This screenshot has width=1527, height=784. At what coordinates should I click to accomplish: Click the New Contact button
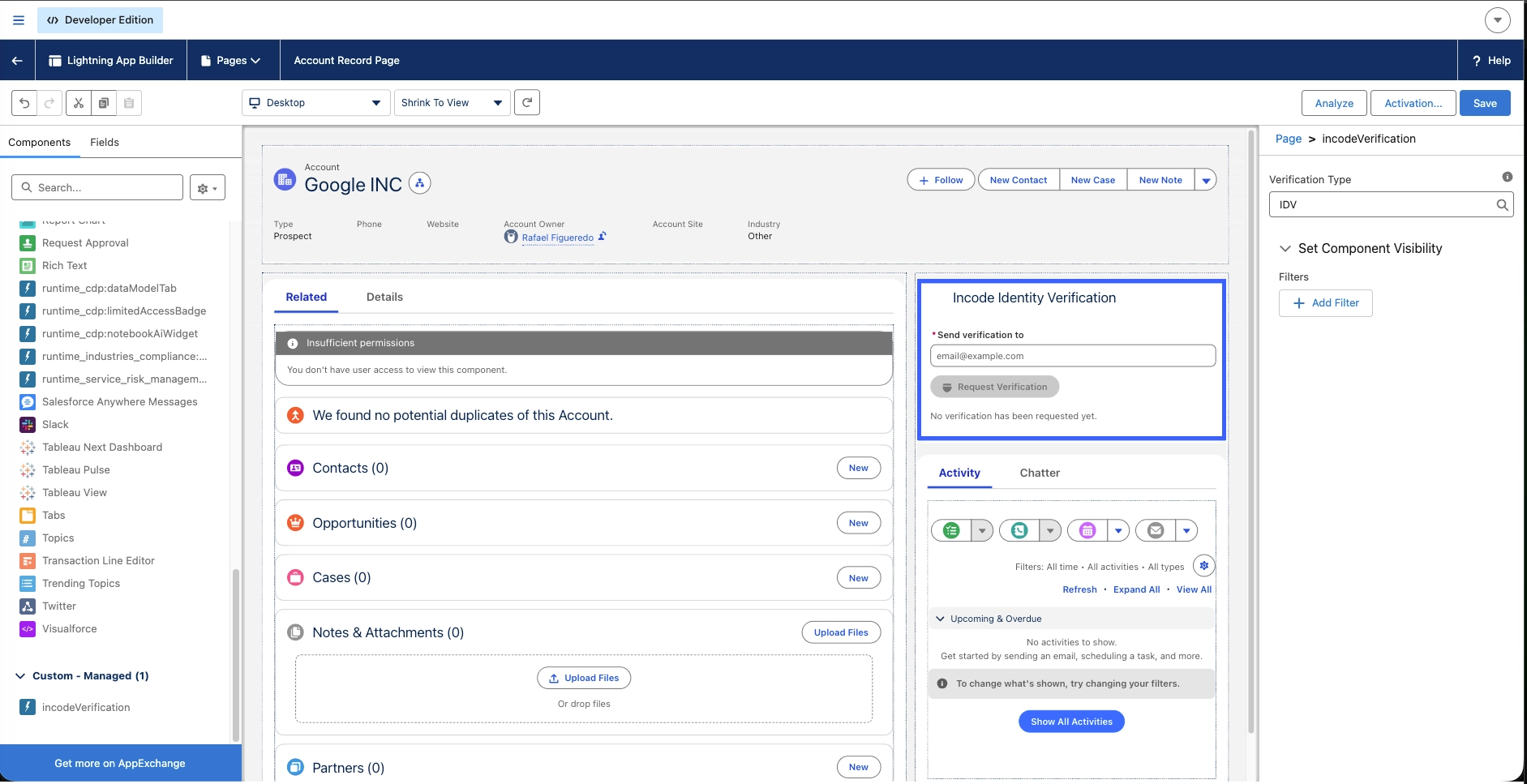[x=1018, y=180]
